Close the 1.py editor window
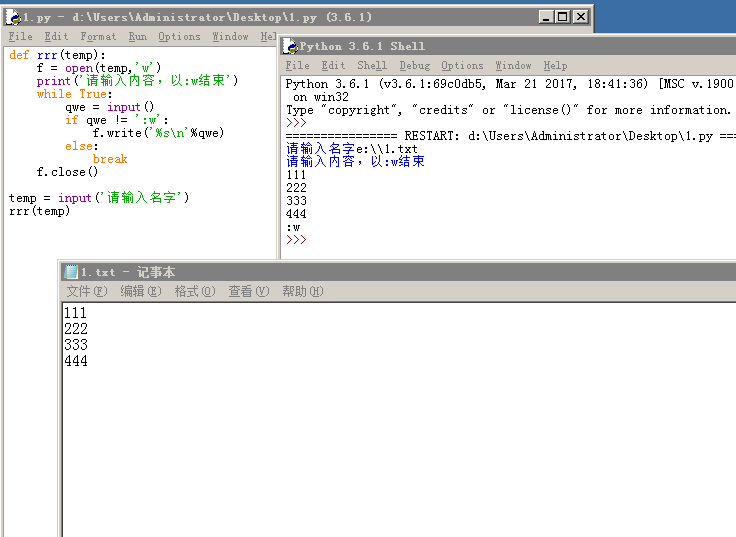The image size is (736, 537). tap(580, 17)
